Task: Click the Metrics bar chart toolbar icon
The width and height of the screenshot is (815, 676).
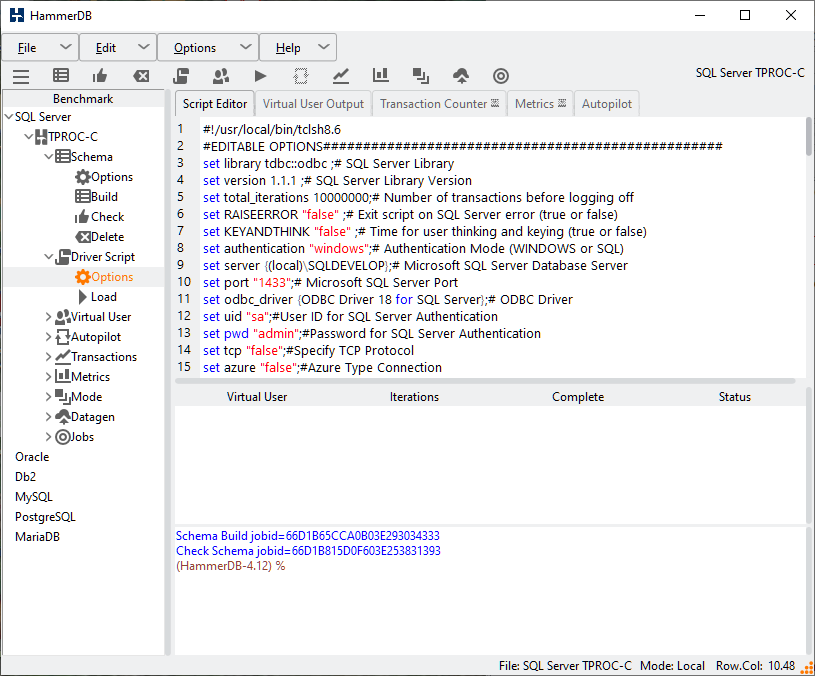Action: click(x=380, y=75)
